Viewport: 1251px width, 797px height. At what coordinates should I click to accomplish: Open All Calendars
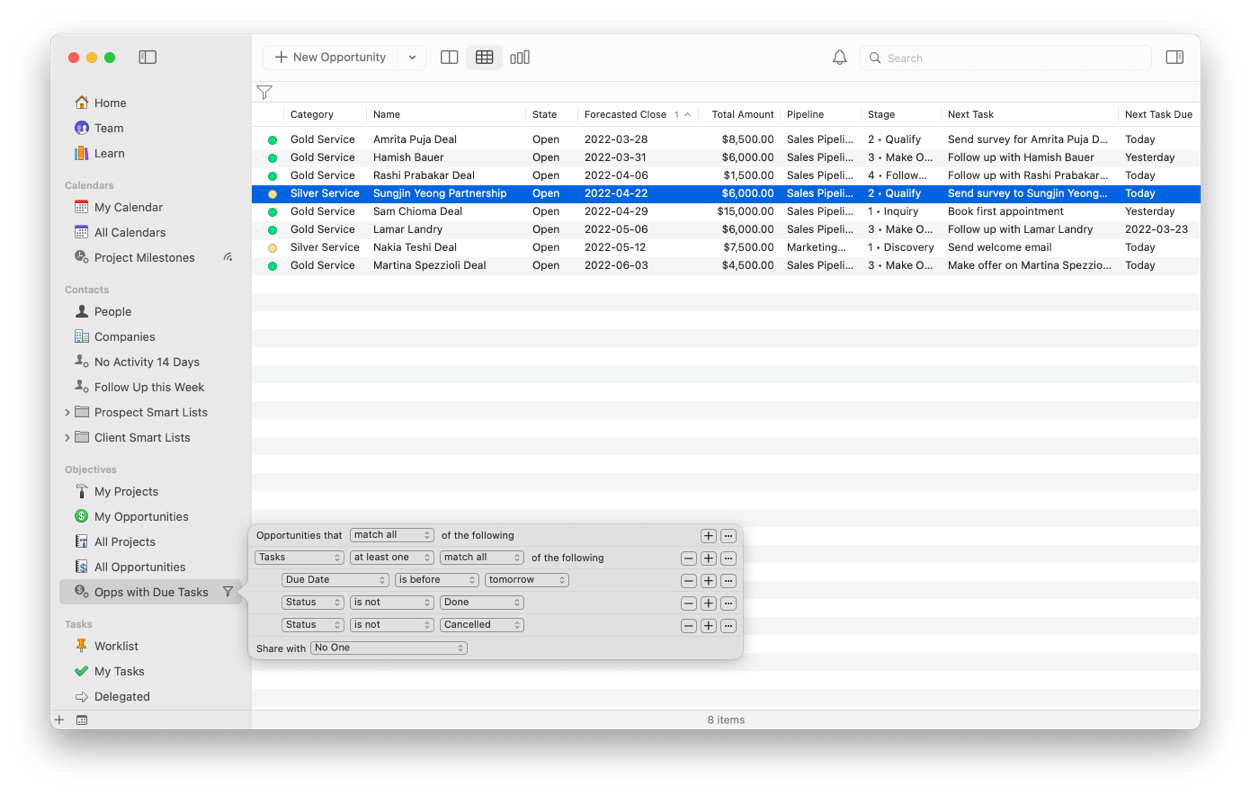pyautogui.click(x=130, y=232)
